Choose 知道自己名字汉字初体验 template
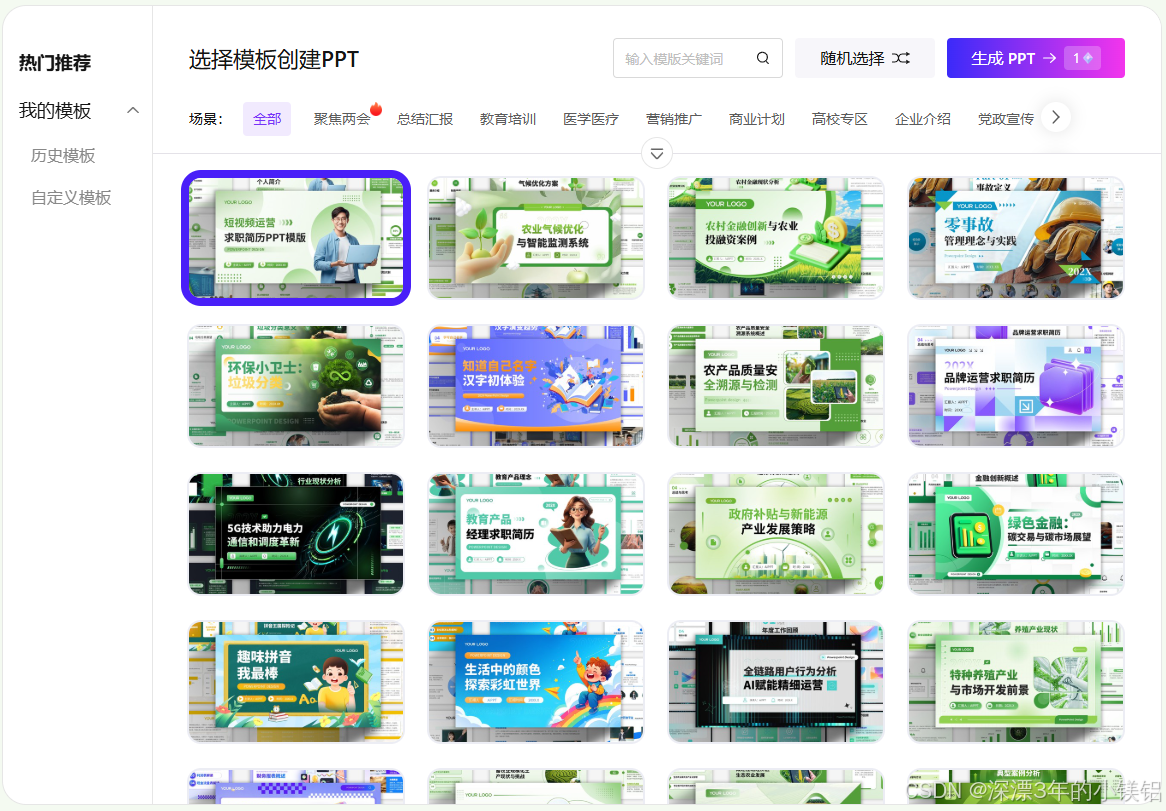Image resolution: width=1166 pixels, height=811 pixels. coord(536,386)
